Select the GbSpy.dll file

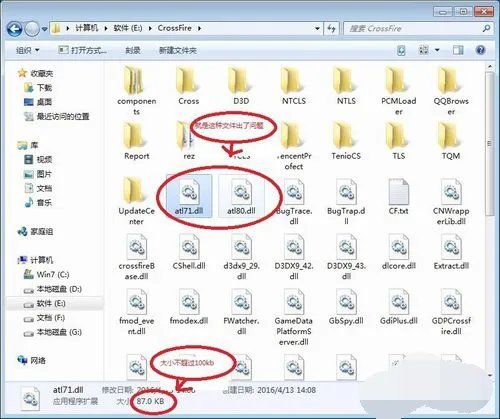pos(346,307)
